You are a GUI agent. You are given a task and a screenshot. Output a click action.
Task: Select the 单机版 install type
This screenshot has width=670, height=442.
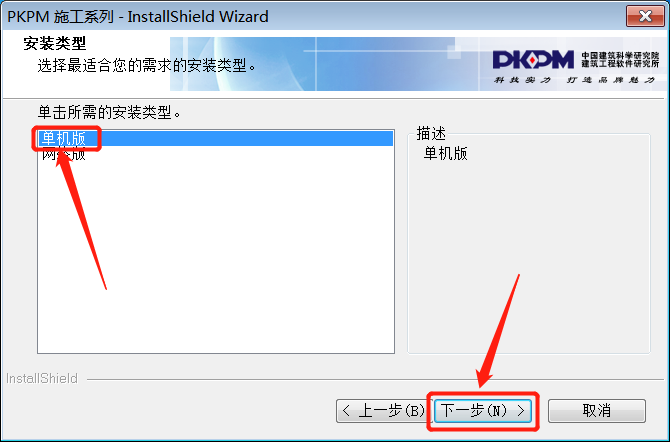coord(215,138)
